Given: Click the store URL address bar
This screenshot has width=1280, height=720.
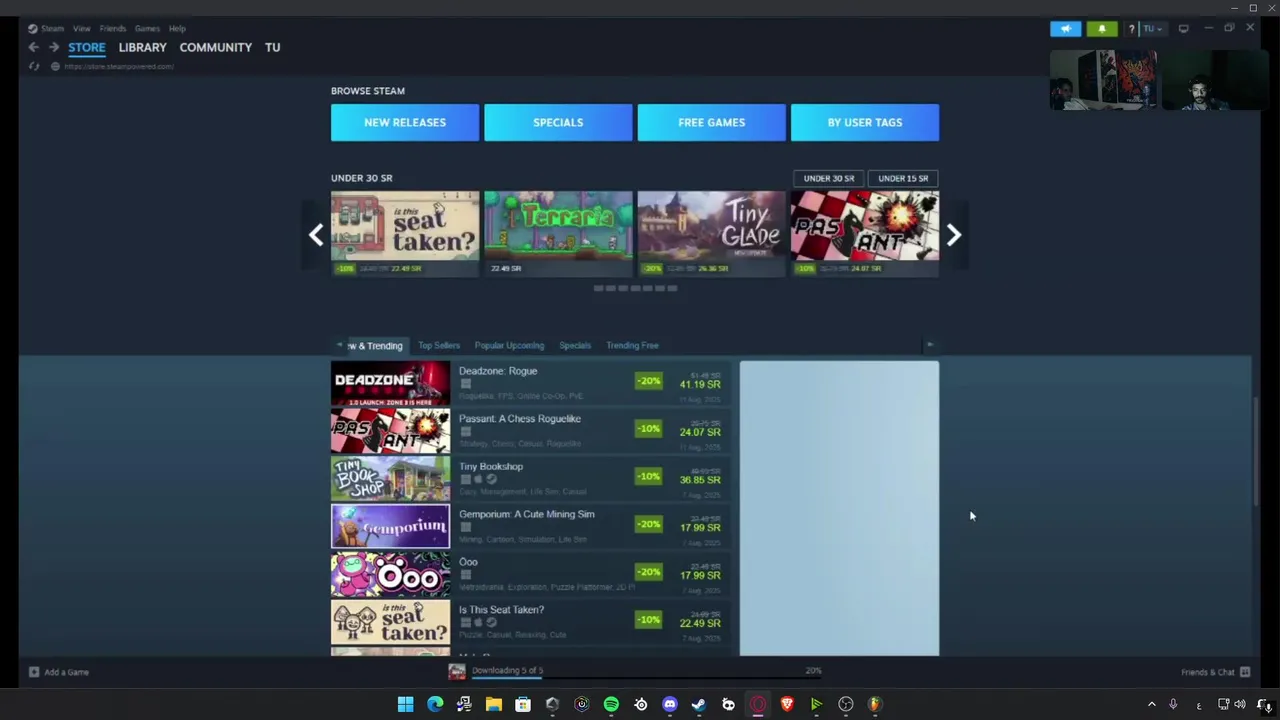Looking at the screenshot, I should tap(119, 66).
